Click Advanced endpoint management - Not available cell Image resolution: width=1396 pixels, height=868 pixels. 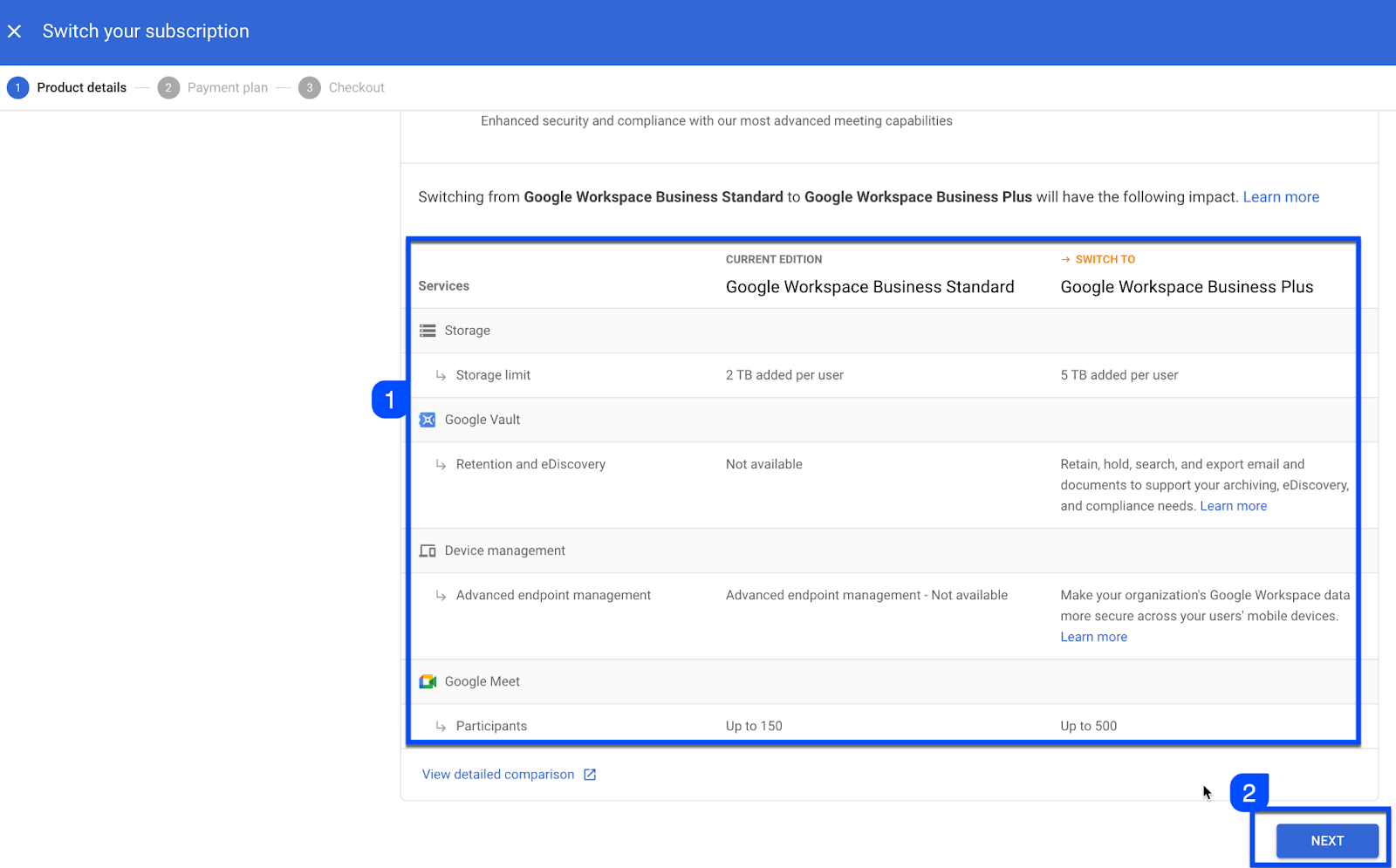click(x=866, y=595)
